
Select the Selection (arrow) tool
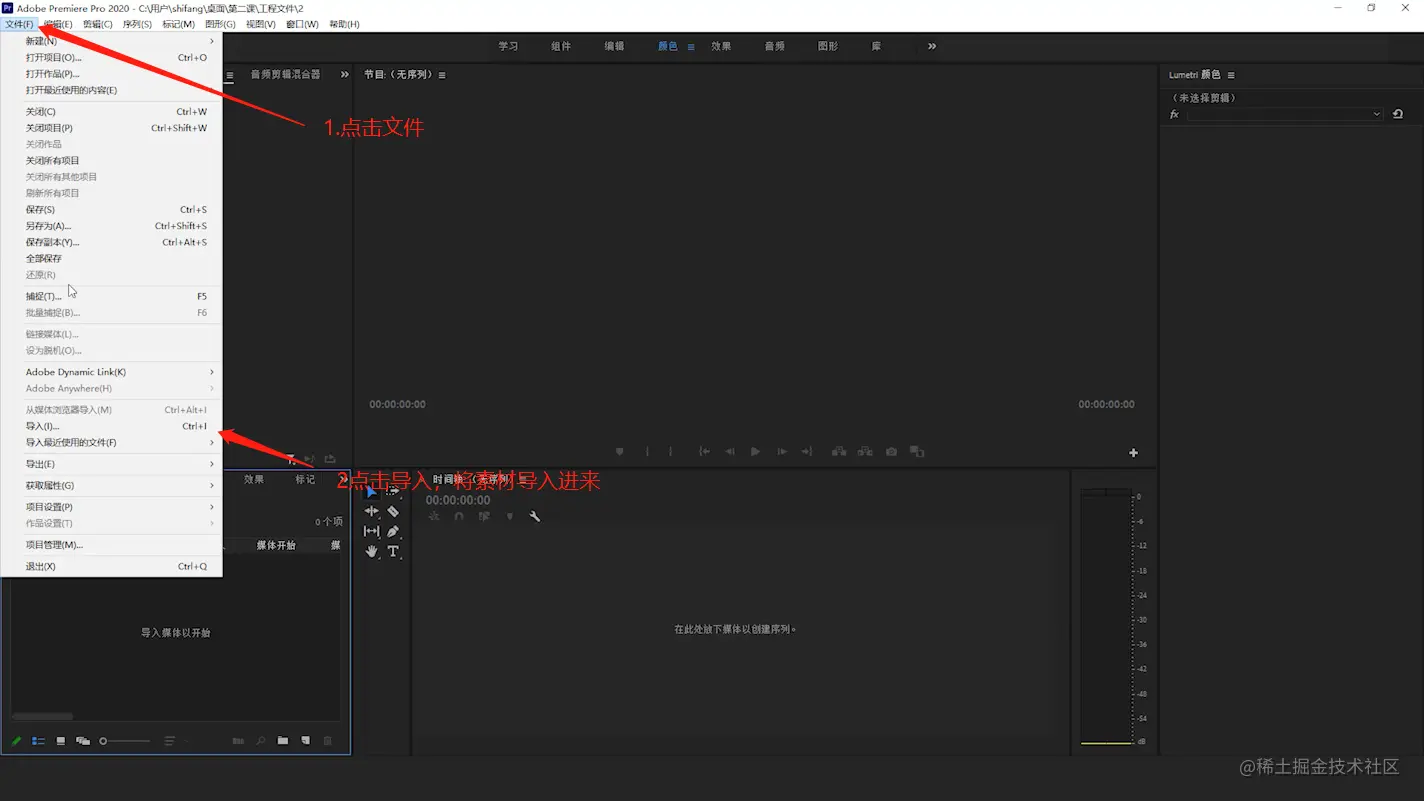[372, 491]
